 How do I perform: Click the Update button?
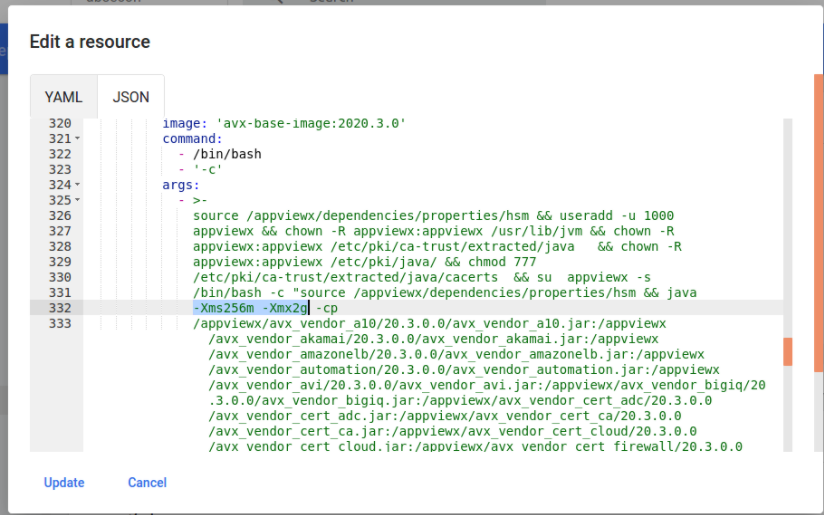pyautogui.click(x=64, y=482)
